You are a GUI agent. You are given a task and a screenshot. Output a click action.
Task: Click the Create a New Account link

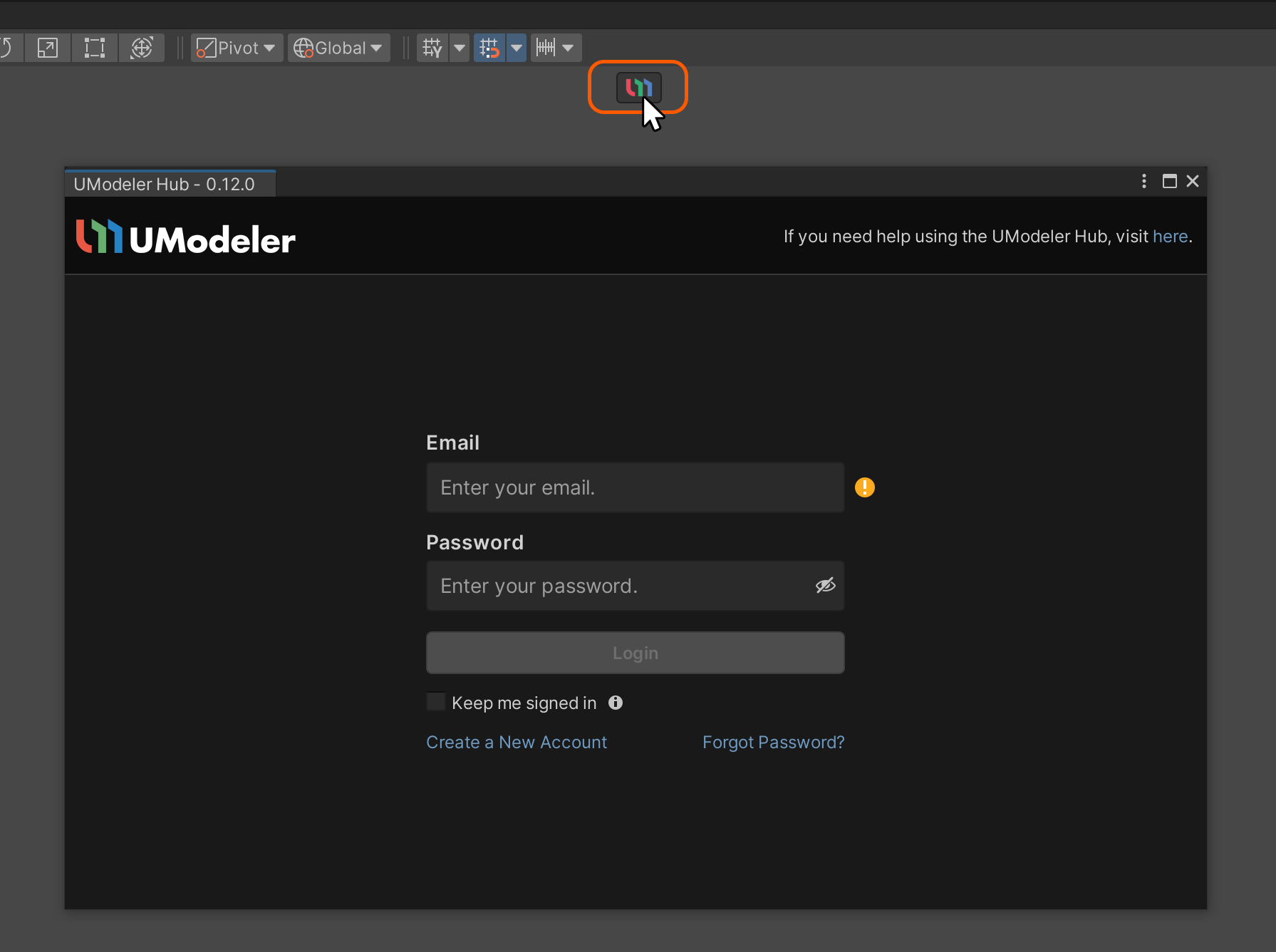coord(517,742)
